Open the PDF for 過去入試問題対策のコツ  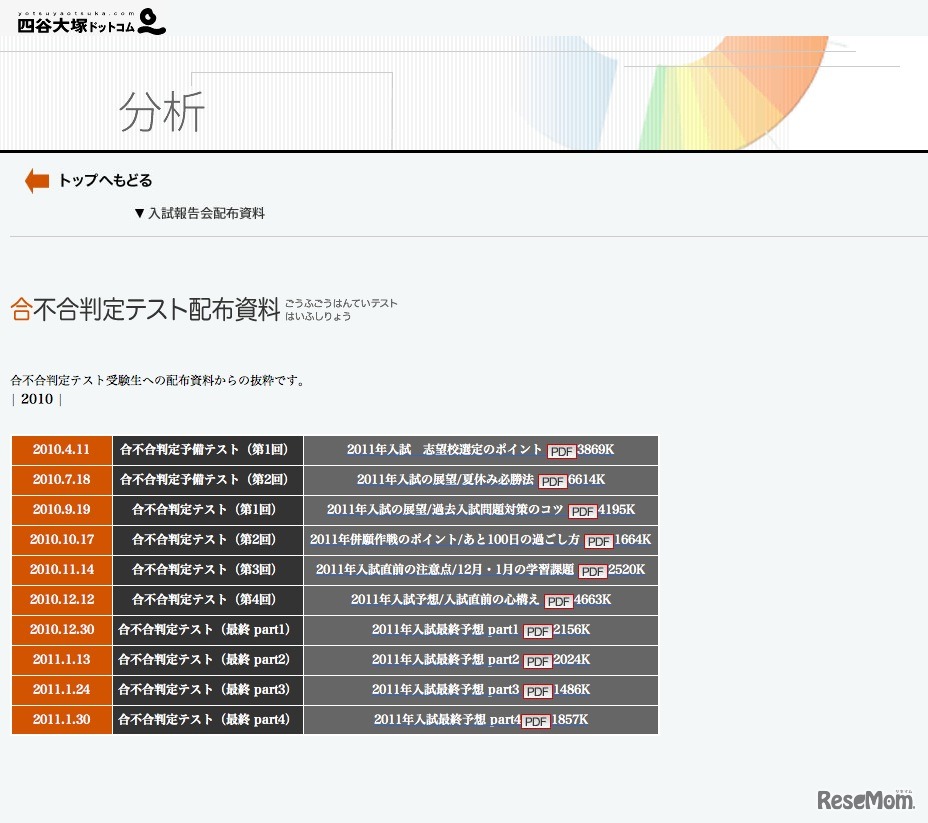pos(582,511)
